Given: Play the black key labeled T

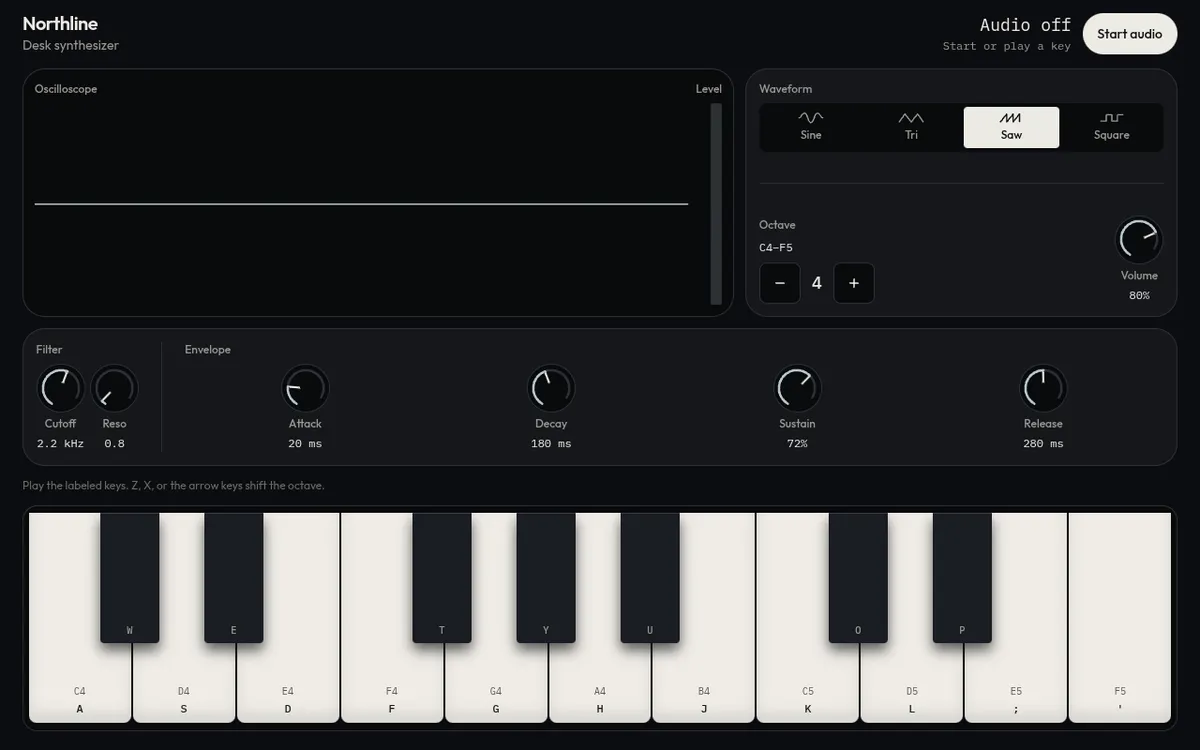Looking at the screenshot, I should (x=442, y=578).
